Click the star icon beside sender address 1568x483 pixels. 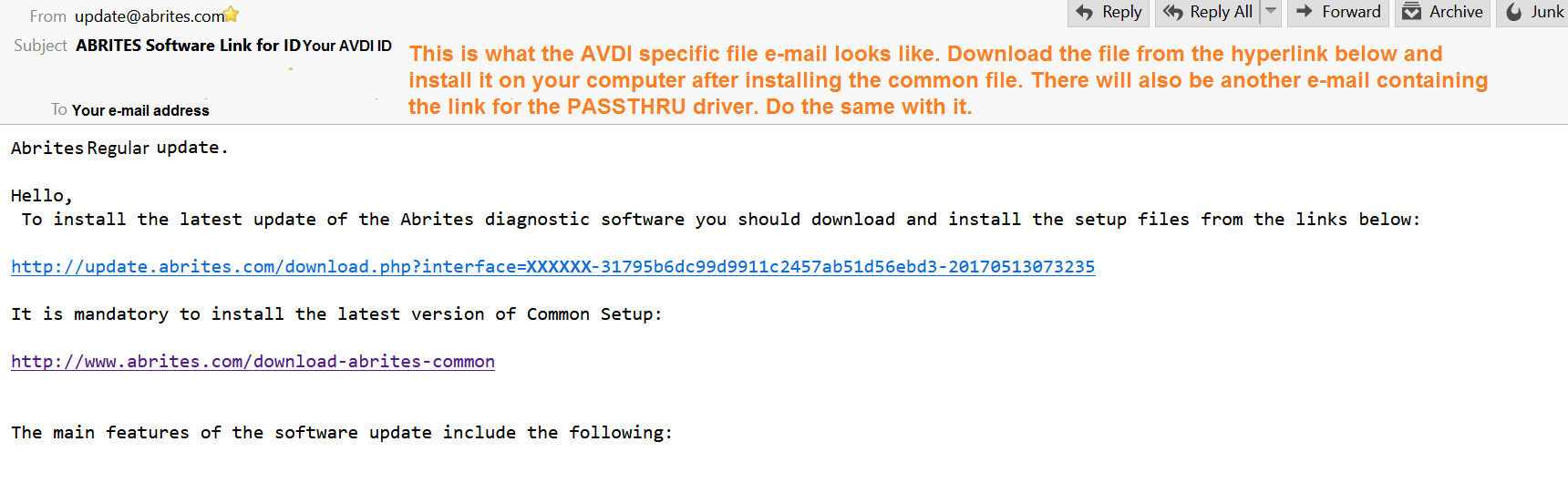tap(232, 15)
